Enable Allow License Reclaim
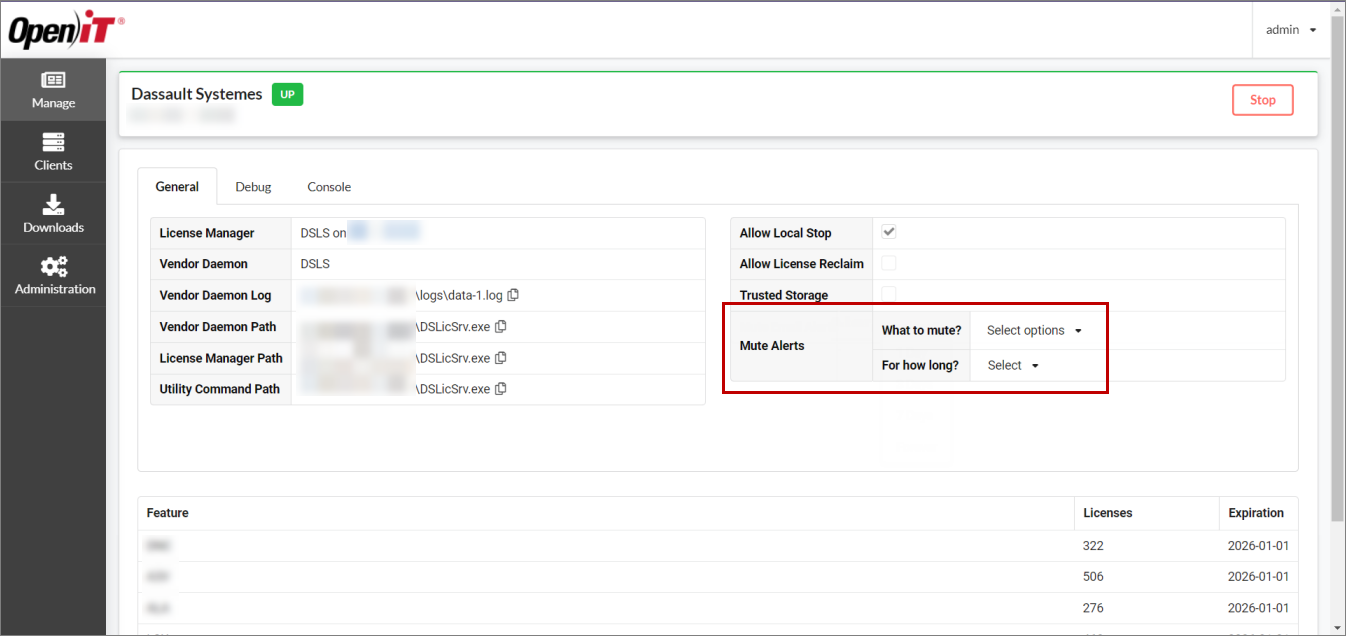 tap(888, 263)
